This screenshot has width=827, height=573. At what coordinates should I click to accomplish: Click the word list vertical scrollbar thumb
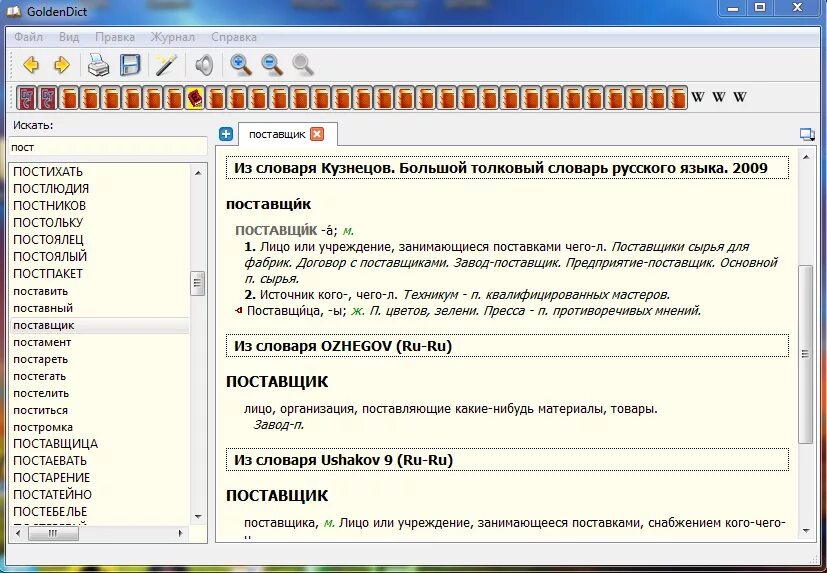pyautogui.click(x=198, y=283)
